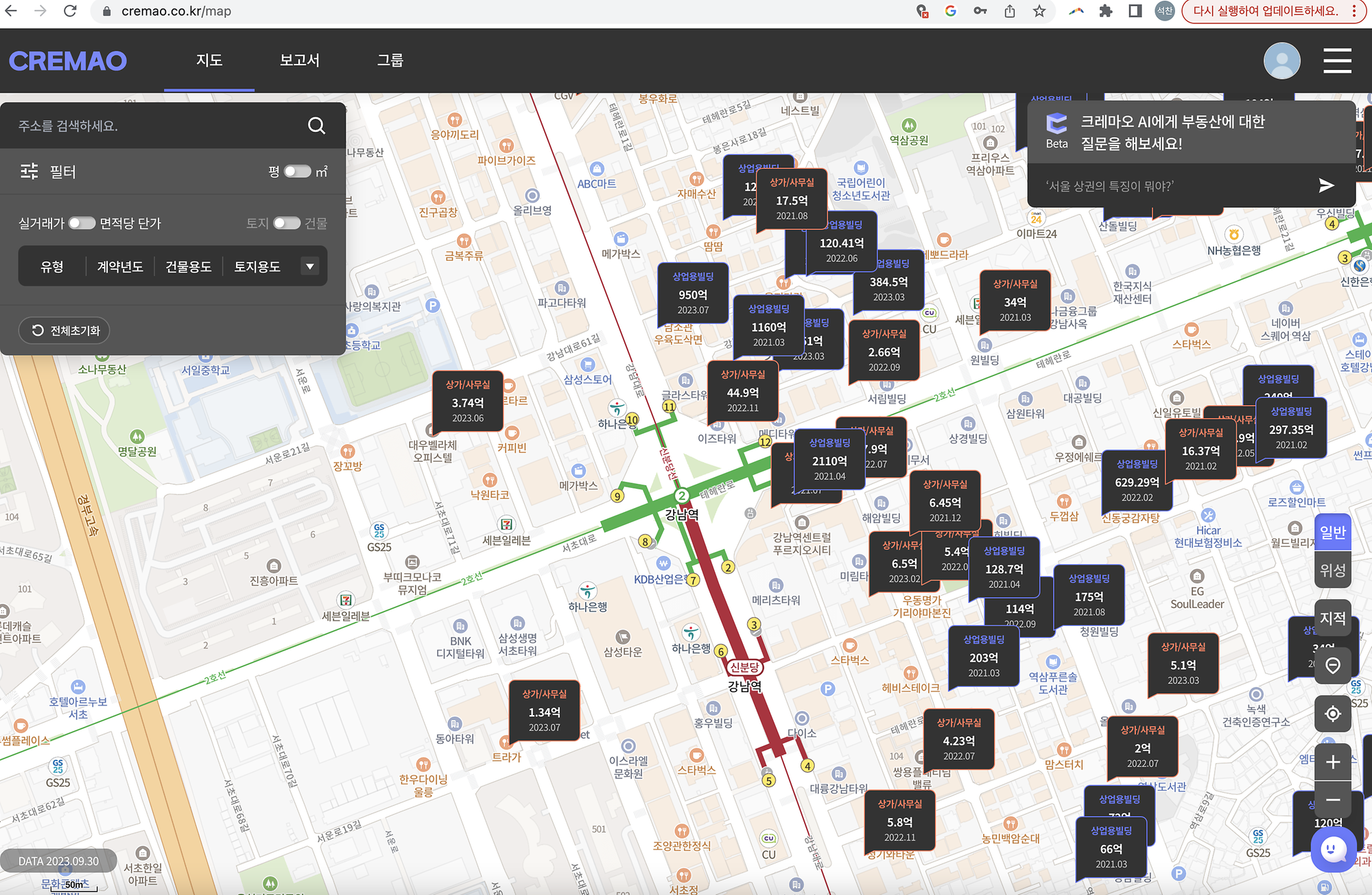Viewport: 1372px width, 895px height.
Task: Click the DATA 2023.09.30 badge
Action: pos(58,861)
